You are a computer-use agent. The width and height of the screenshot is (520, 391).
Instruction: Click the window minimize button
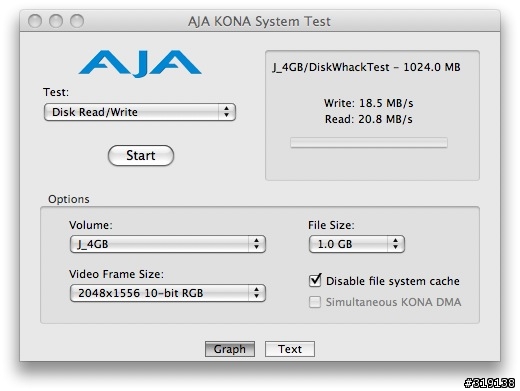(x=56, y=21)
